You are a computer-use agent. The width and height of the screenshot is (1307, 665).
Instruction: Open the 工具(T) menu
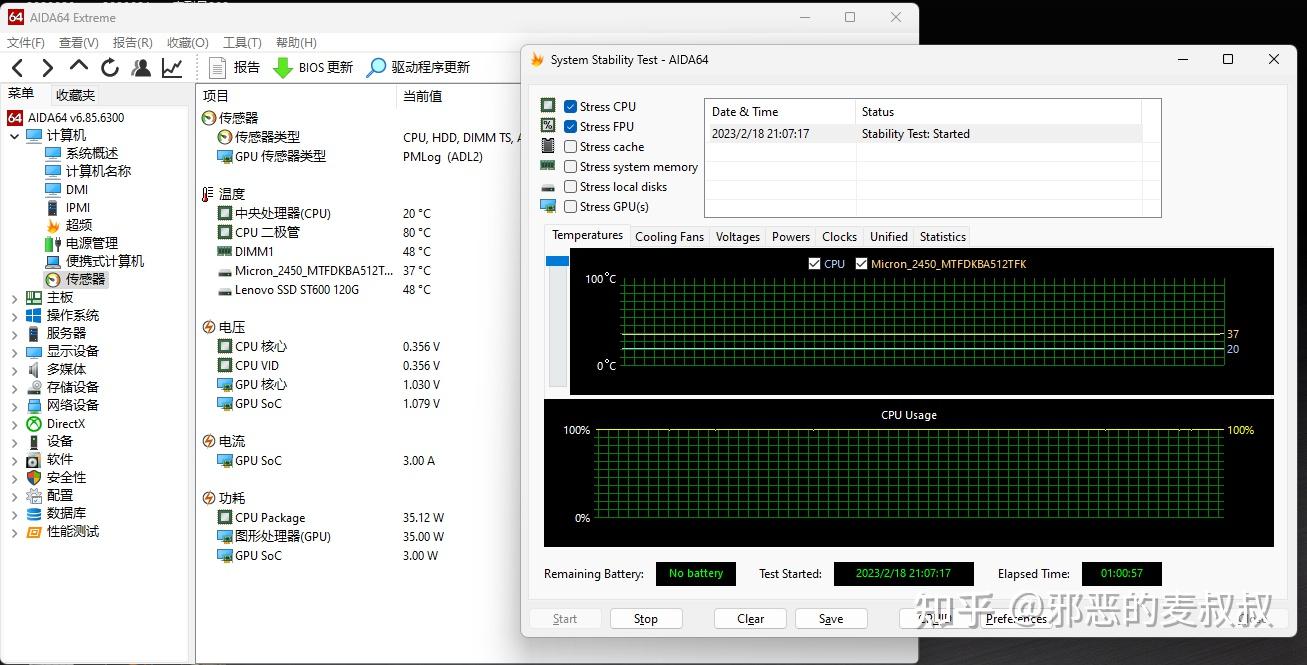(242, 43)
